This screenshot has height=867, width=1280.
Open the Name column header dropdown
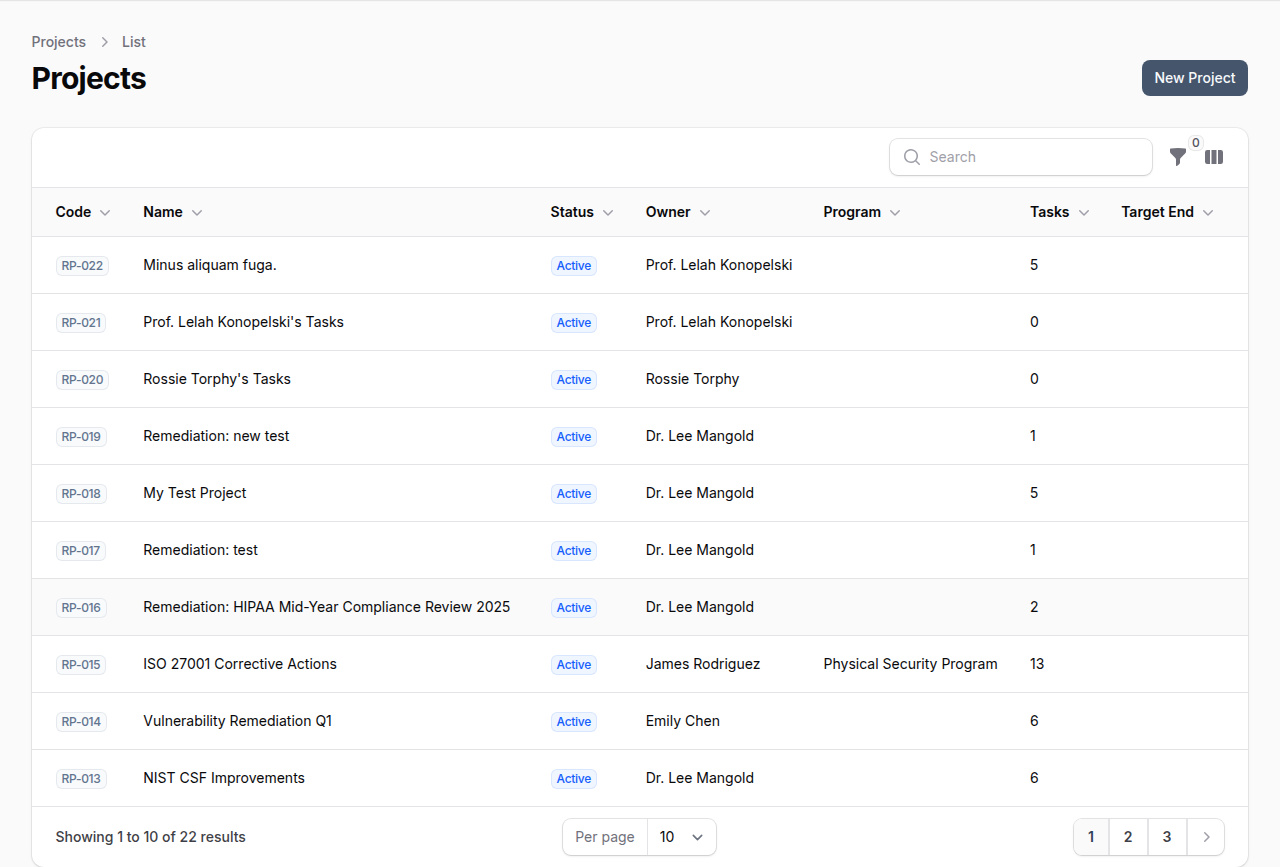197,212
